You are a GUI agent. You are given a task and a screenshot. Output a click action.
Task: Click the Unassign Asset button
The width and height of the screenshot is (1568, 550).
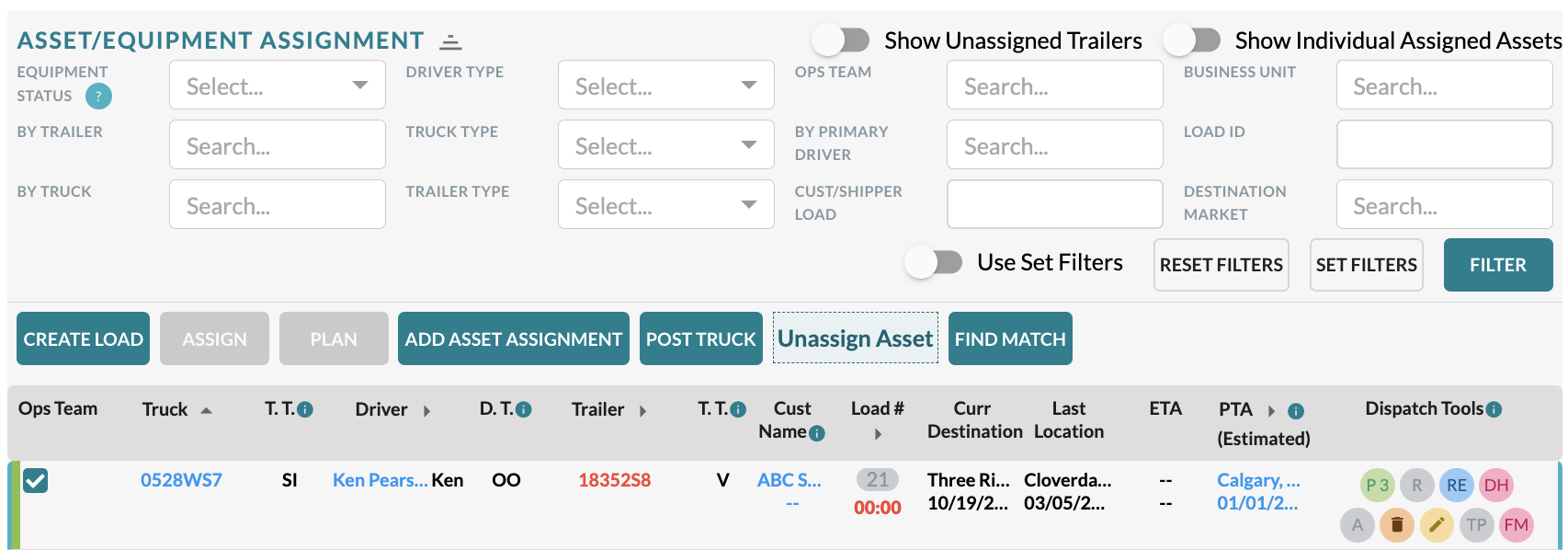(856, 338)
